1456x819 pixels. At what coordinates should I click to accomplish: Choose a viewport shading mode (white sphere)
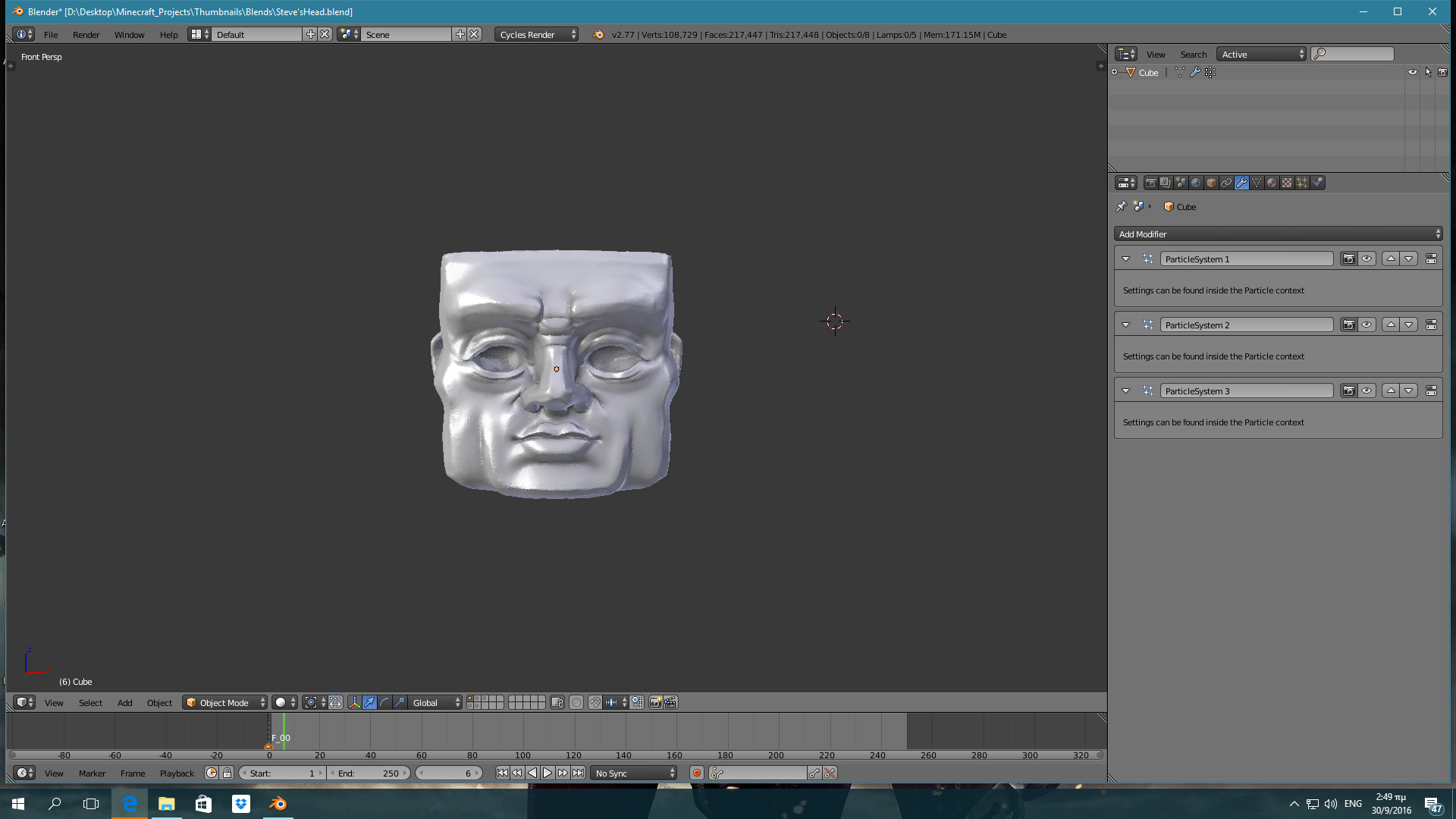pos(281,702)
